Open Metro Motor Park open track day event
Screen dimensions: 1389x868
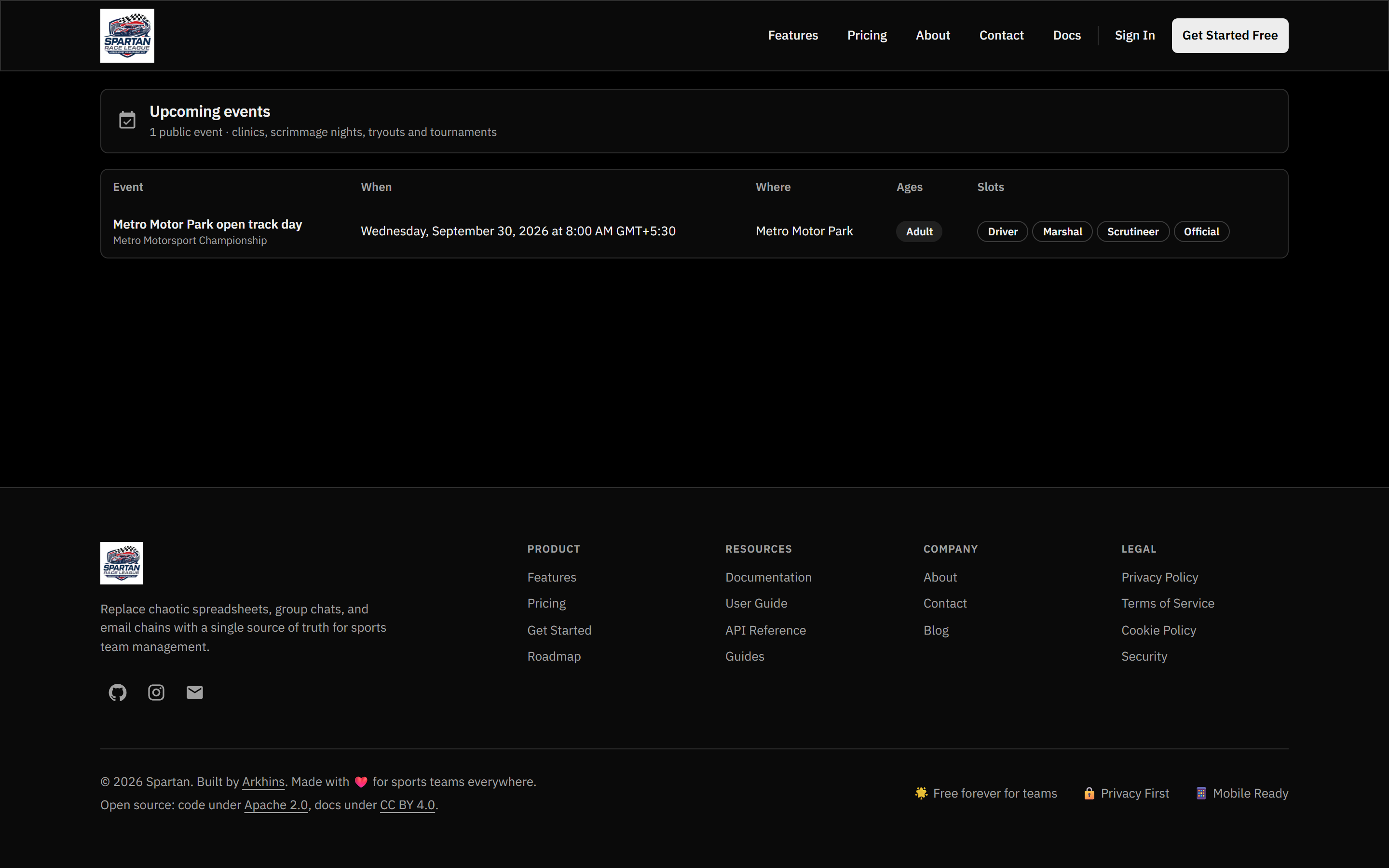pos(207,224)
